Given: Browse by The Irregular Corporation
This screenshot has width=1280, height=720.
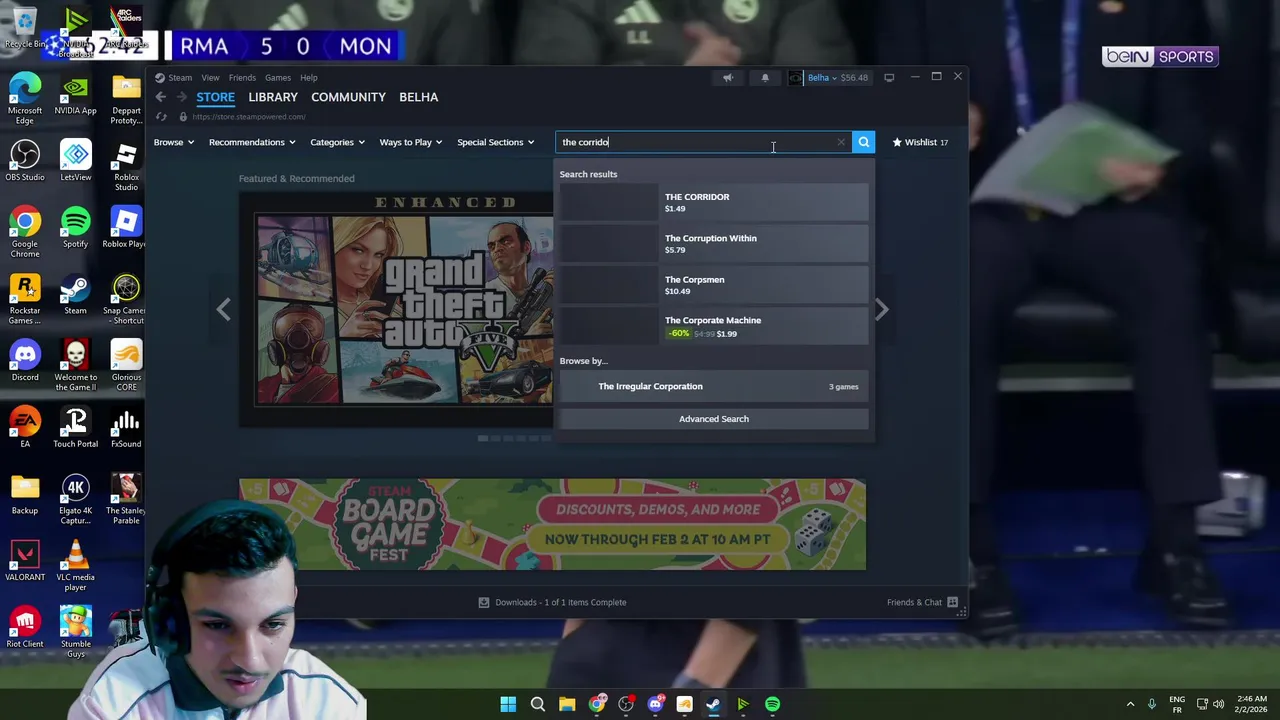Looking at the screenshot, I should 714,386.
